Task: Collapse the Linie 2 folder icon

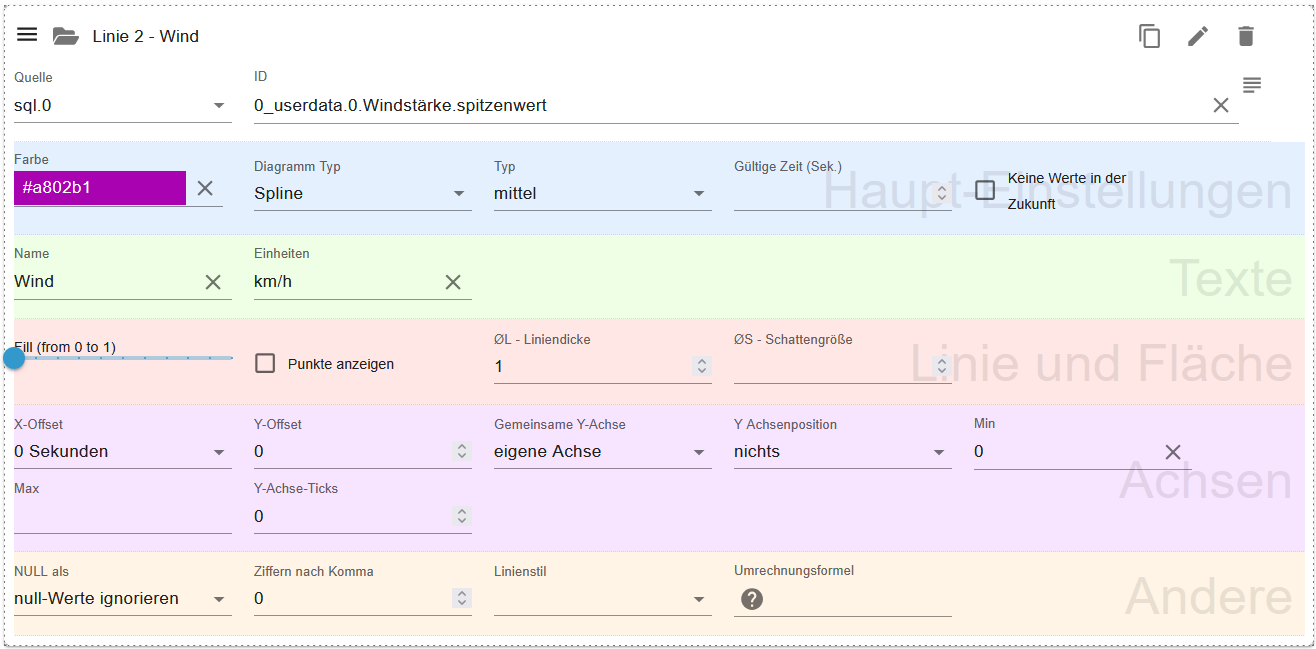Action: coord(65,36)
